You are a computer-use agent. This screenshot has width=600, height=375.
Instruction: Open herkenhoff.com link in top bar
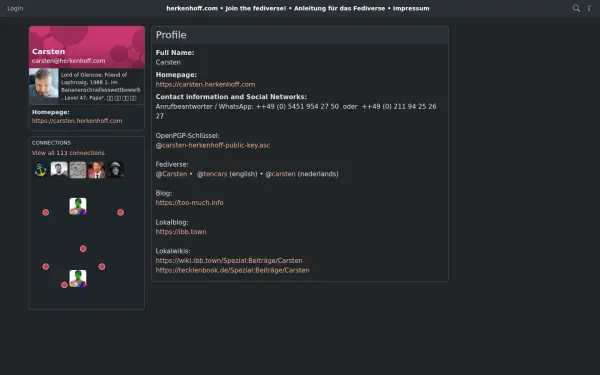pos(192,8)
